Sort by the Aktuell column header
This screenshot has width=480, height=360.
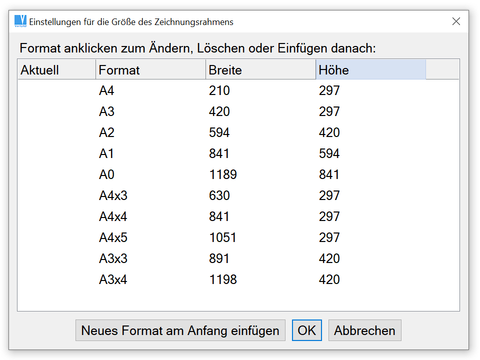57,70
